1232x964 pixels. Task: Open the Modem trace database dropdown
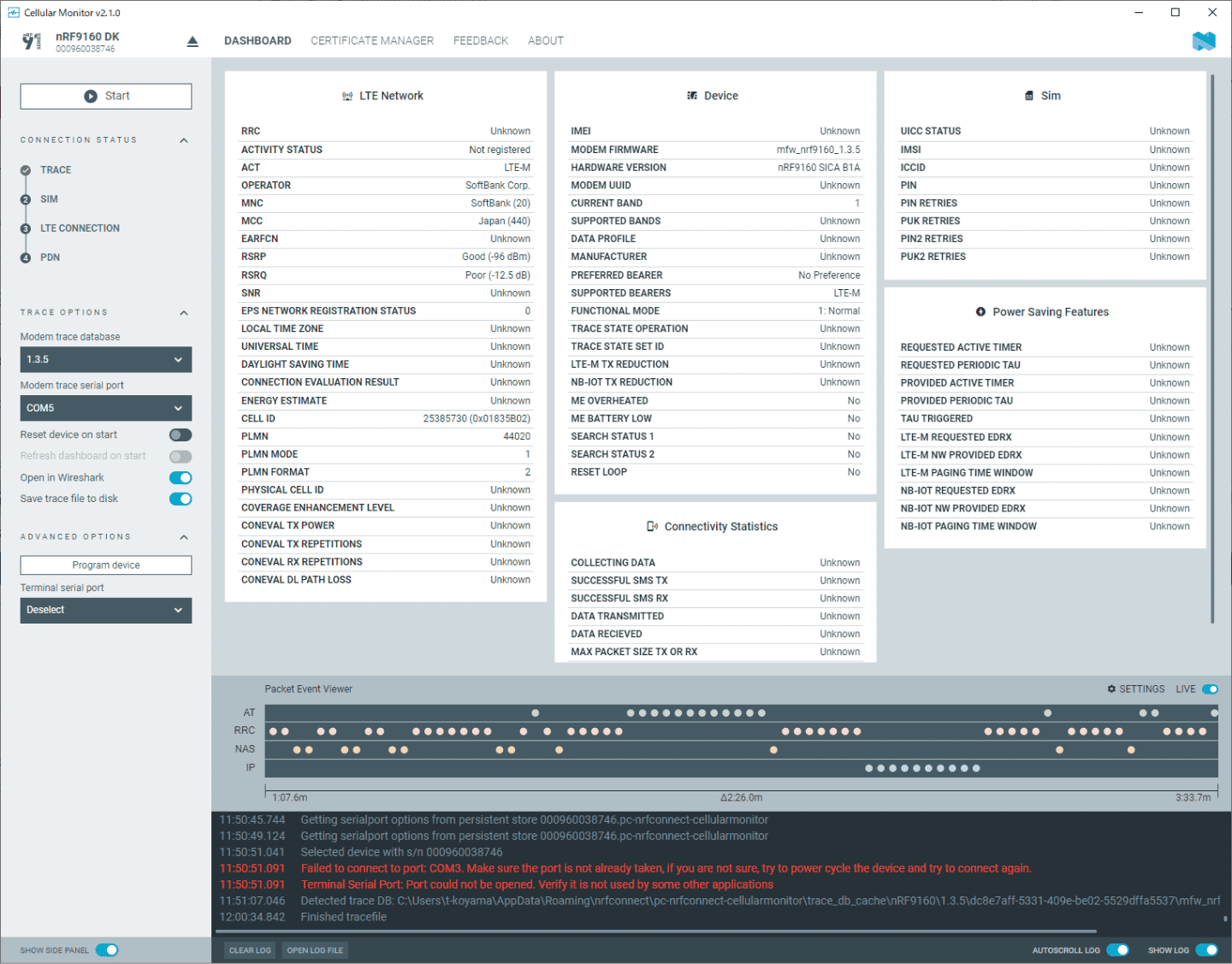point(106,360)
